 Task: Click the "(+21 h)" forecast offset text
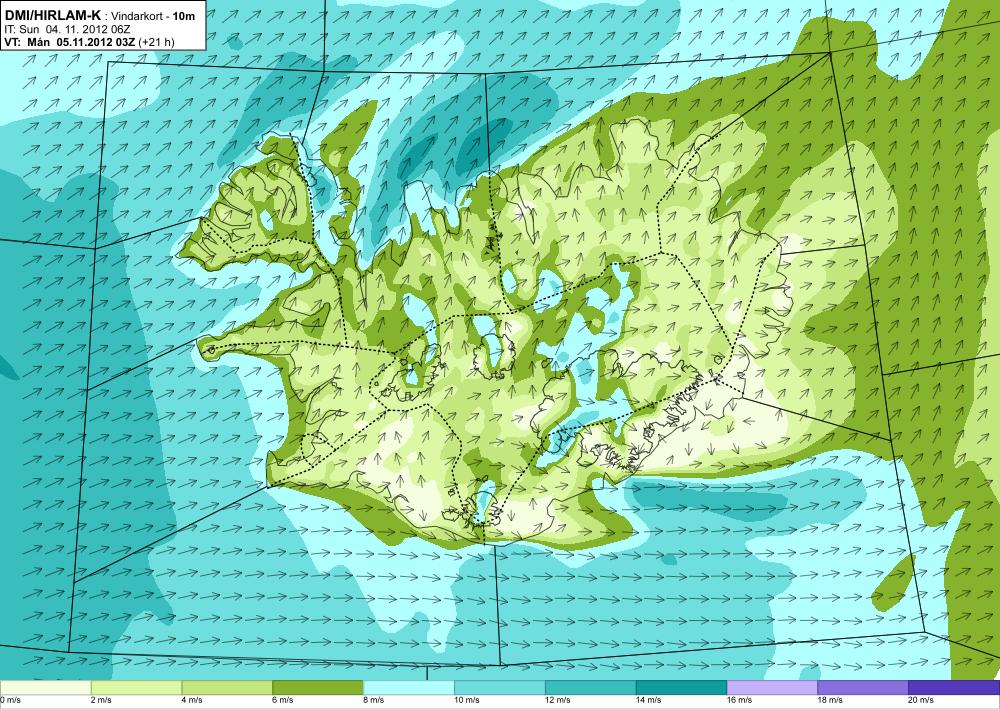click(156, 42)
